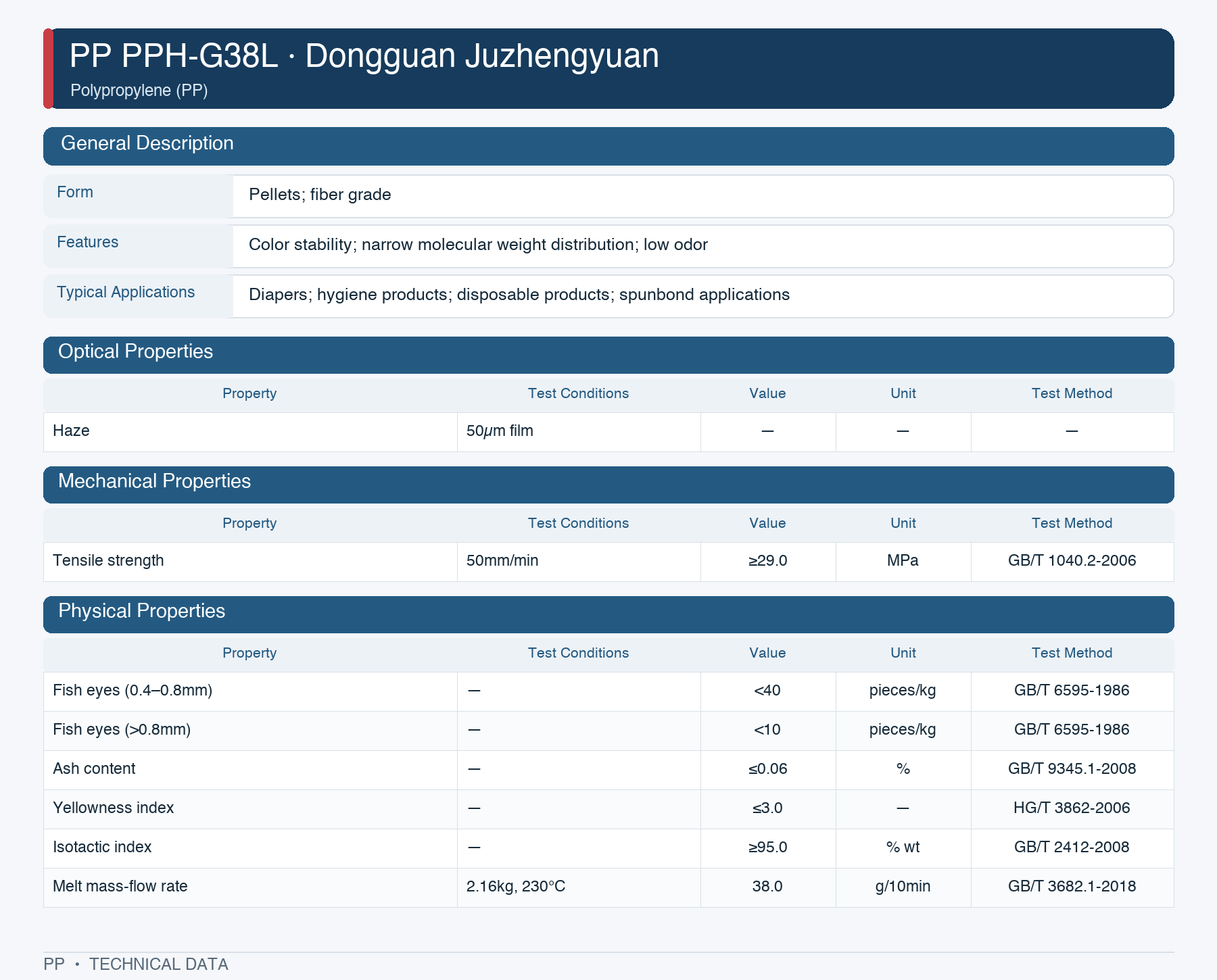Click the 'GB/T 2412-2008' test method
Screen dimensions: 1217x980
tap(1072, 848)
